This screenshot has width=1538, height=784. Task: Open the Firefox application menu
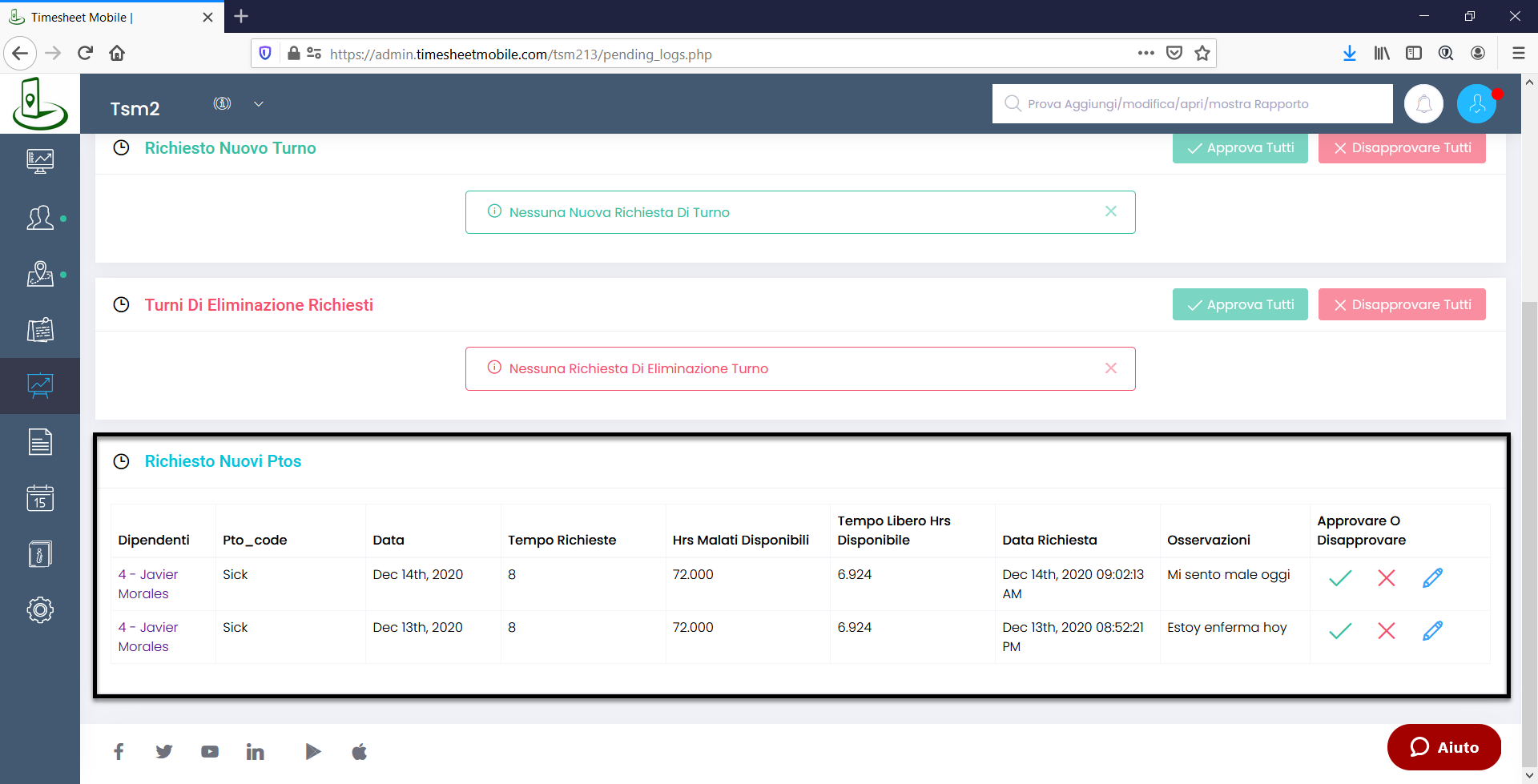[1518, 54]
